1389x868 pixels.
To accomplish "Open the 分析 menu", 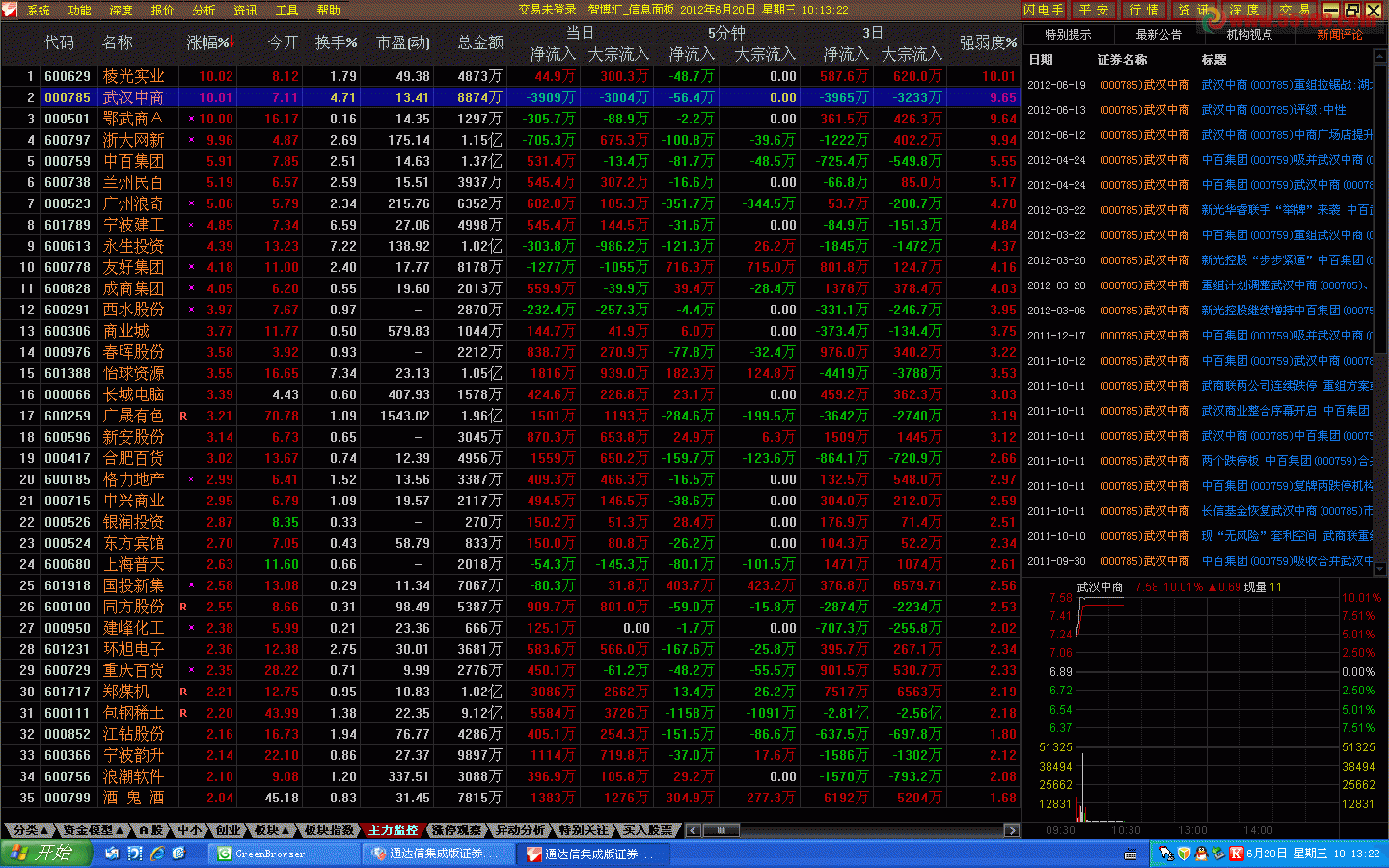I will (x=204, y=11).
